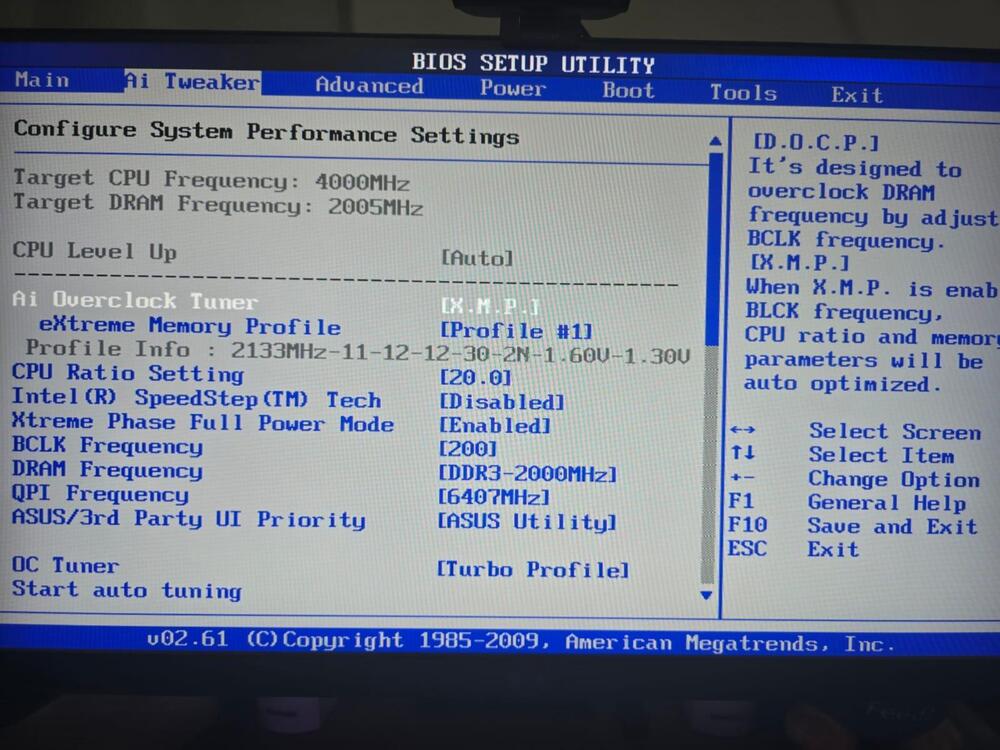Edit the BCLK Frequency 200 field
The height and width of the screenshot is (750, 1000).
(468, 449)
